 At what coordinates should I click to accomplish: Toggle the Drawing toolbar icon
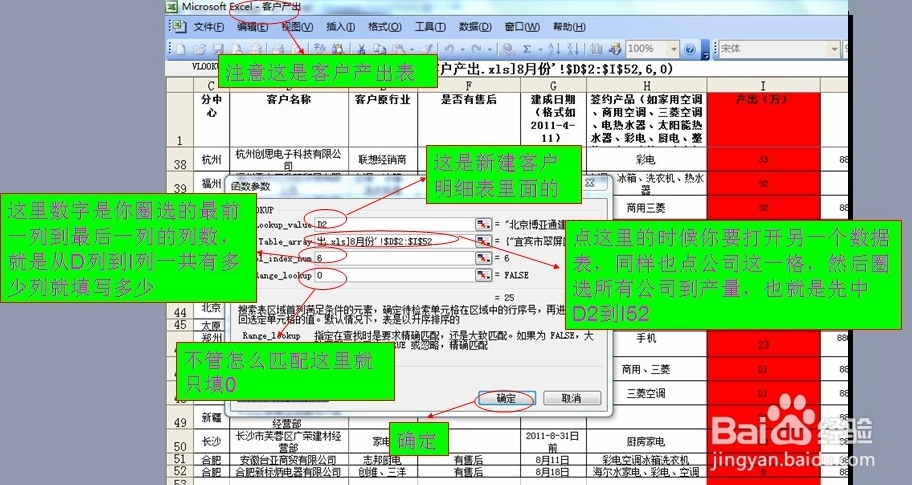coord(615,49)
